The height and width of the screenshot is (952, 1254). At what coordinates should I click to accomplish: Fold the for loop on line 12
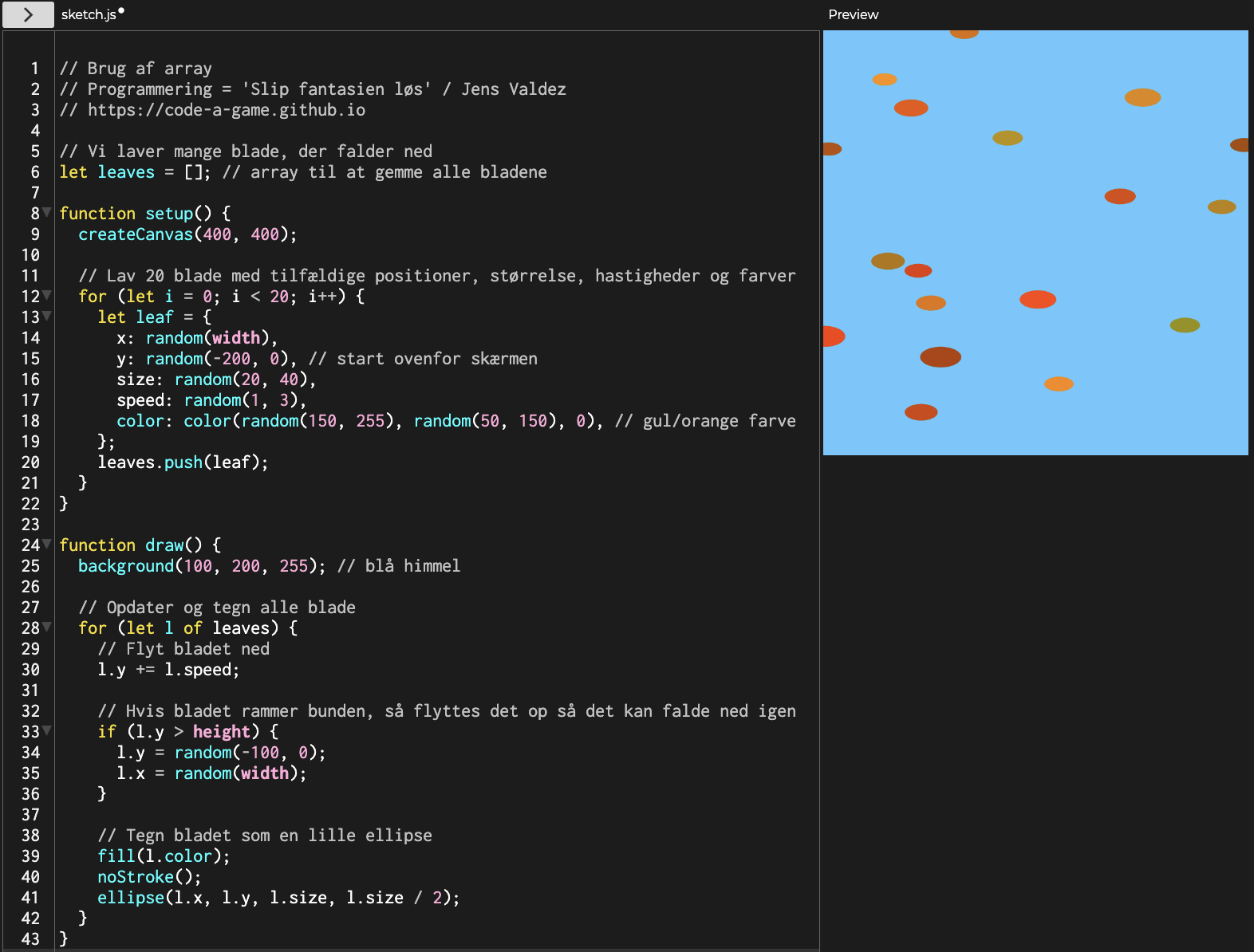click(x=47, y=295)
